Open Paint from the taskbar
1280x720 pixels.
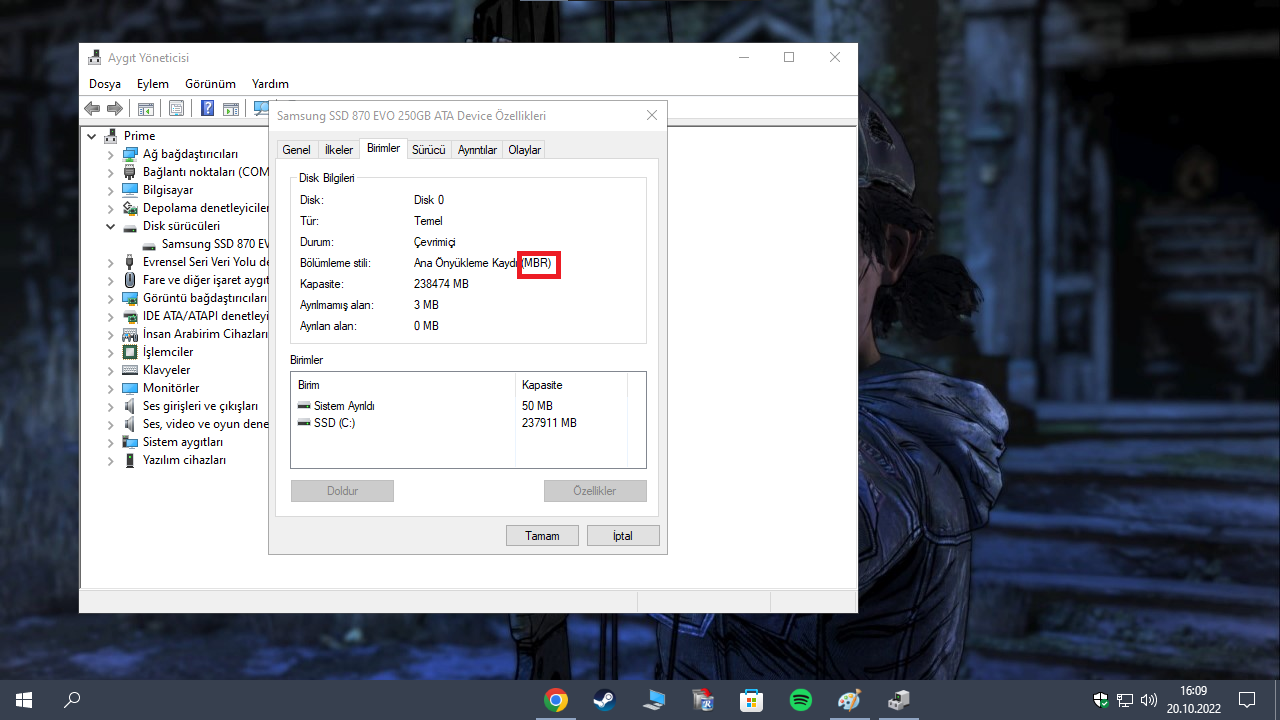click(x=850, y=700)
